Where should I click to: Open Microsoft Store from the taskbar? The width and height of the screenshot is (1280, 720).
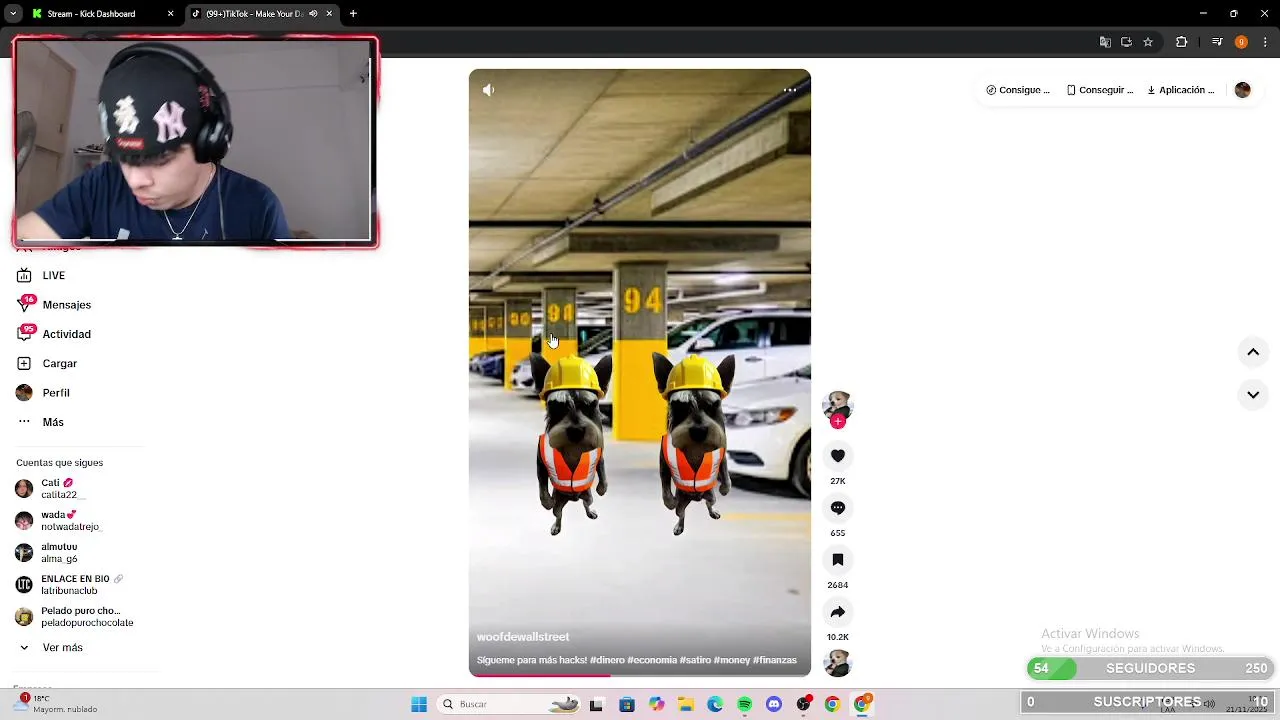(x=626, y=705)
